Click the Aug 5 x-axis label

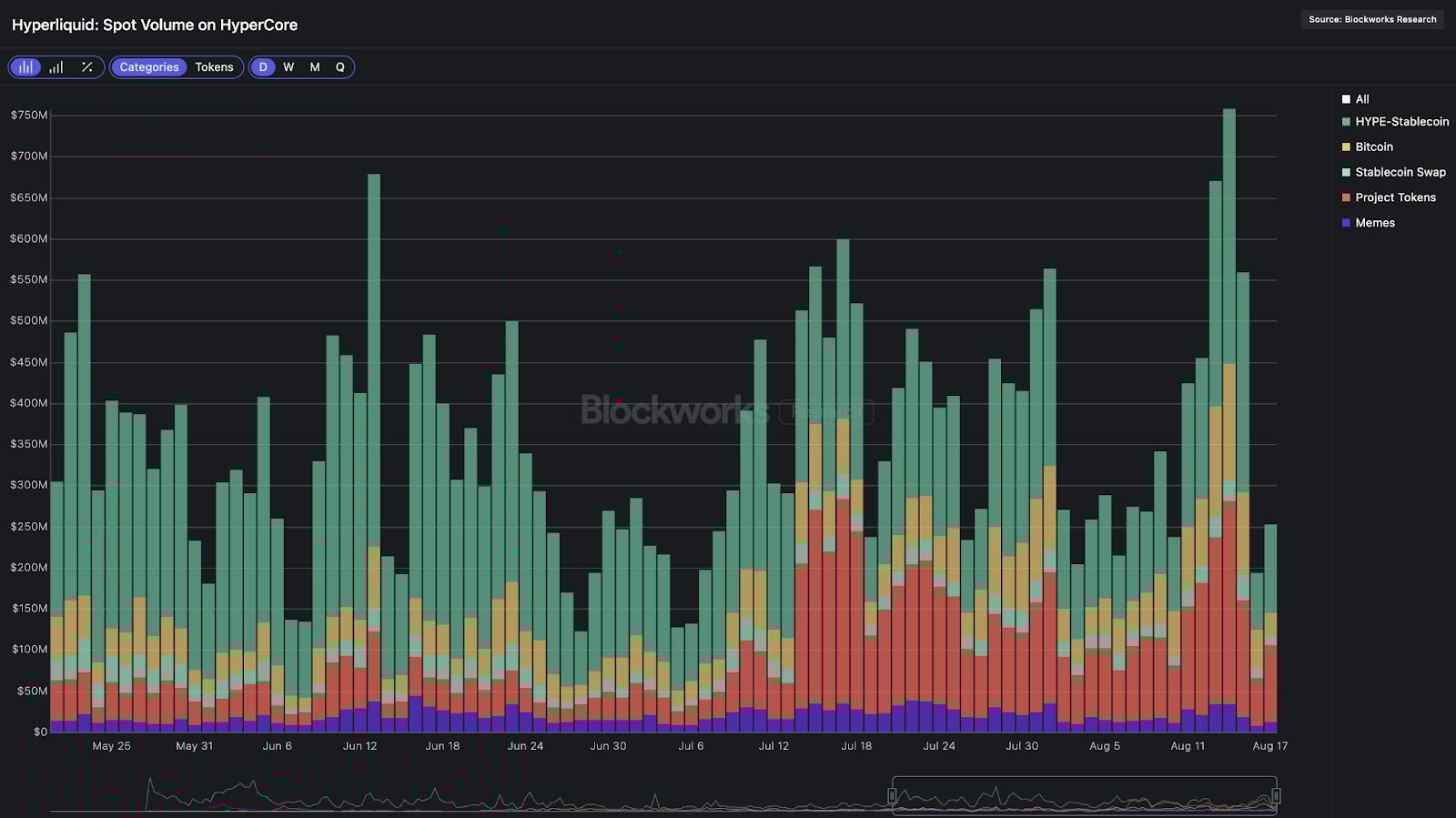point(1105,746)
